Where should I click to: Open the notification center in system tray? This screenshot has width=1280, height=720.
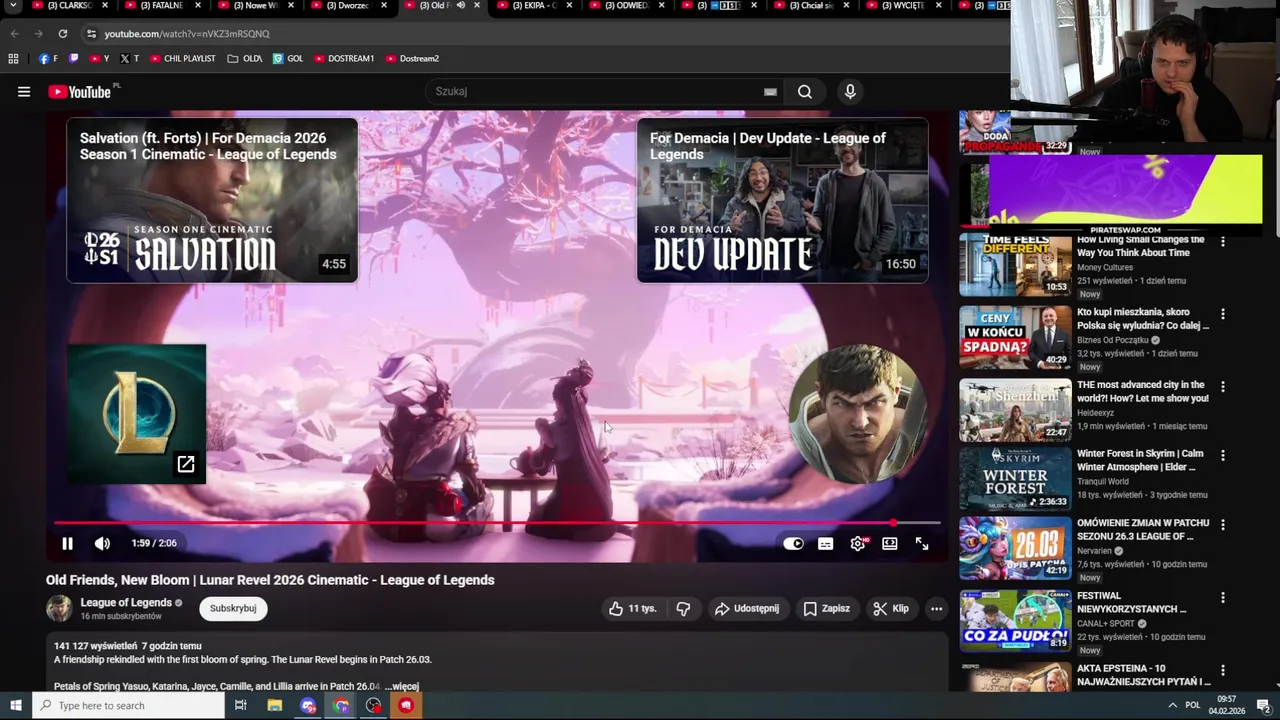[1264, 706]
